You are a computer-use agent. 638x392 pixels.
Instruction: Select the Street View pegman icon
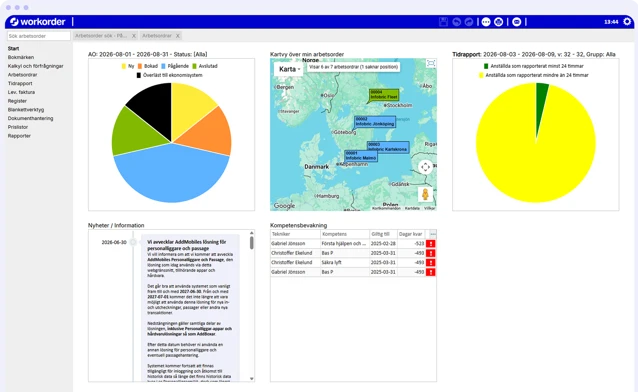(425, 194)
